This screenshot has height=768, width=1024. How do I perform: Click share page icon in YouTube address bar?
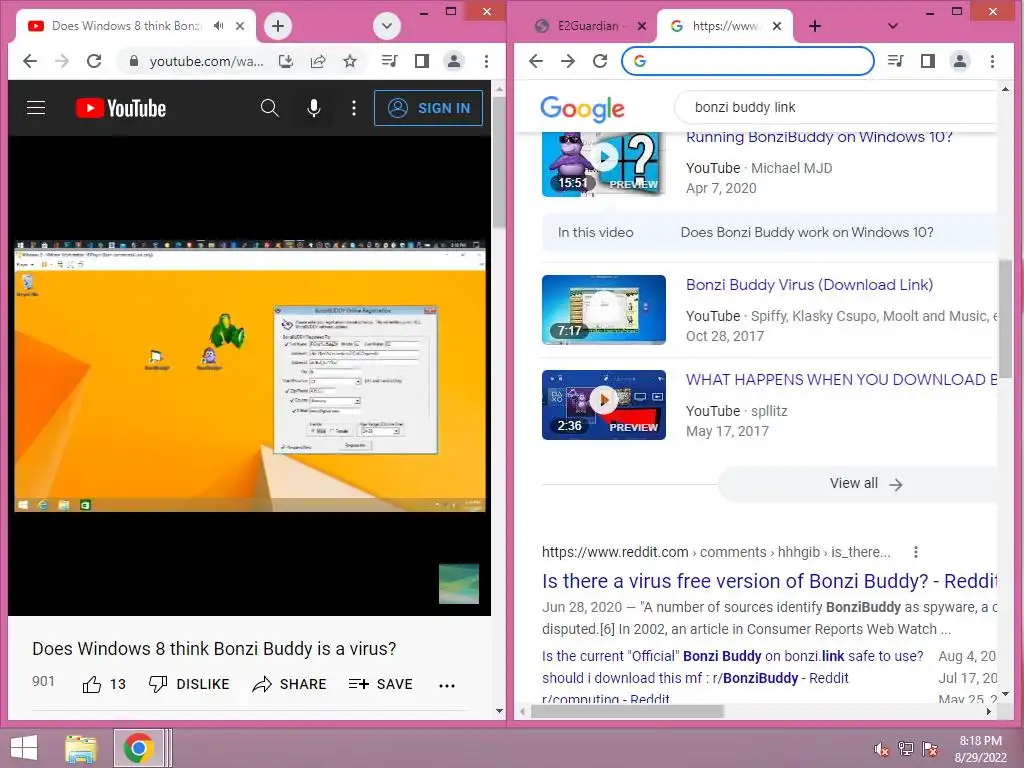coord(317,61)
